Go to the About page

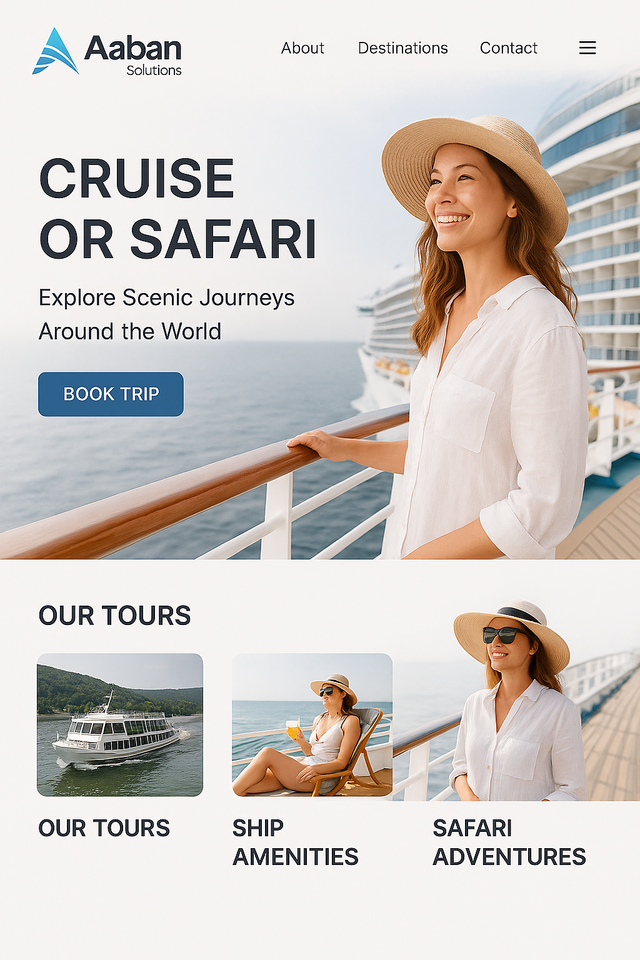[303, 48]
